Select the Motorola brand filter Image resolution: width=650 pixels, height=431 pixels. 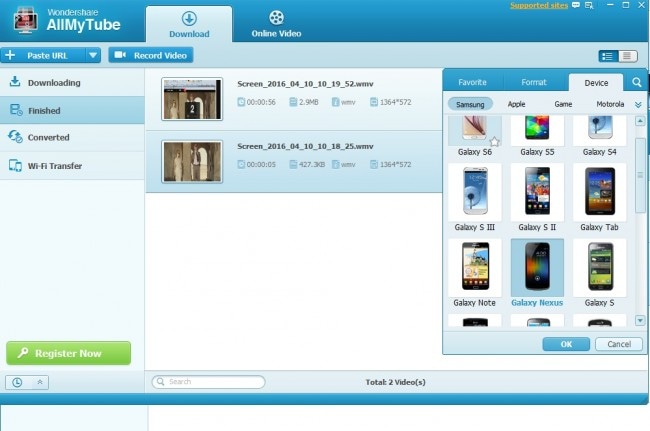click(x=610, y=104)
